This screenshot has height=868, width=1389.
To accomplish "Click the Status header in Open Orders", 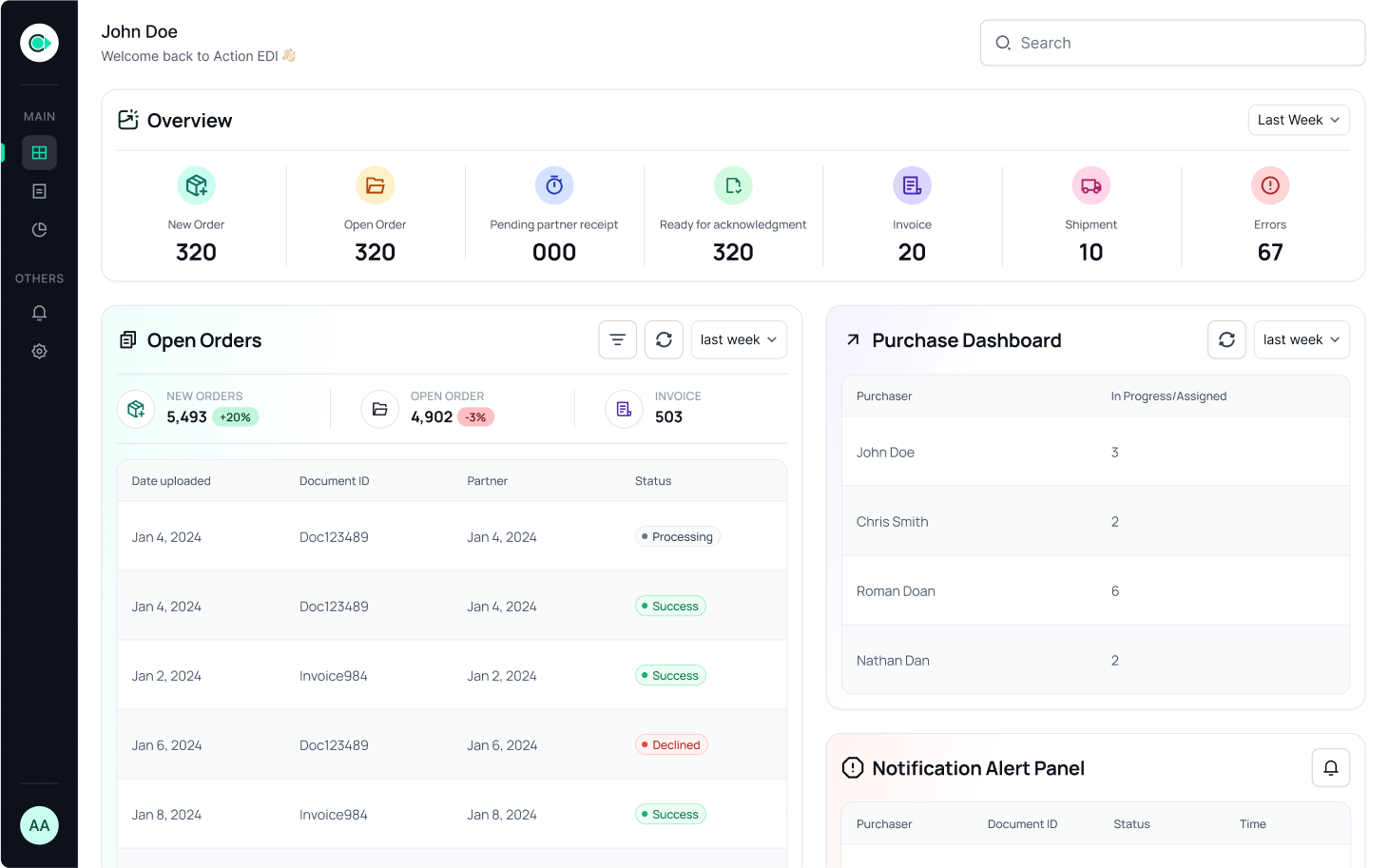I will (x=653, y=481).
